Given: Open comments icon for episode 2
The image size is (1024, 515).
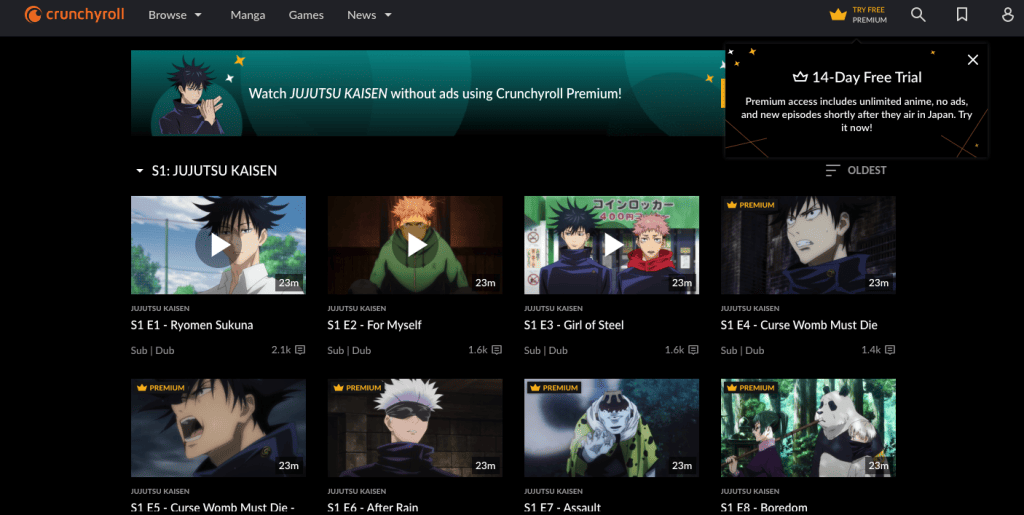Looking at the screenshot, I should 497,350.
